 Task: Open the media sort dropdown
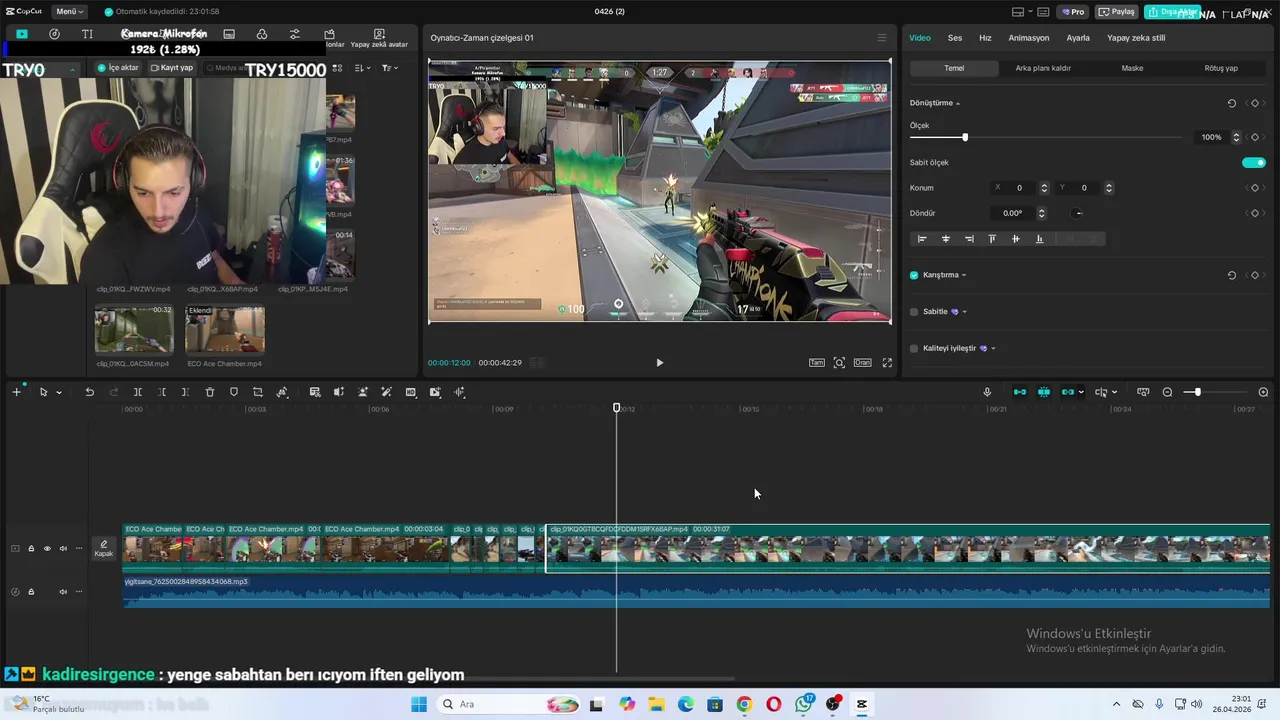pyautogui.click(x=362, y=68)
